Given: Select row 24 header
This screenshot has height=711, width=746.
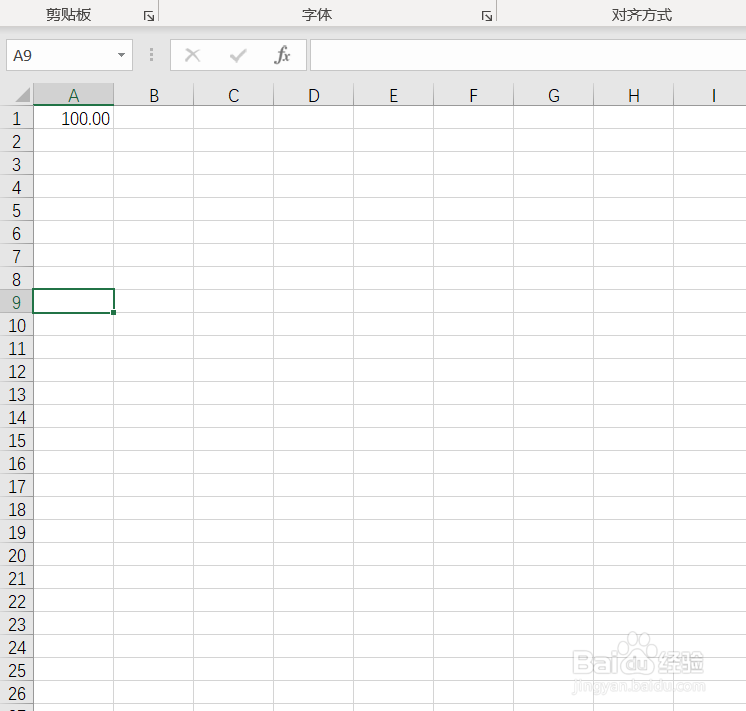Looking at the screenshot, I should coord(17,647).
